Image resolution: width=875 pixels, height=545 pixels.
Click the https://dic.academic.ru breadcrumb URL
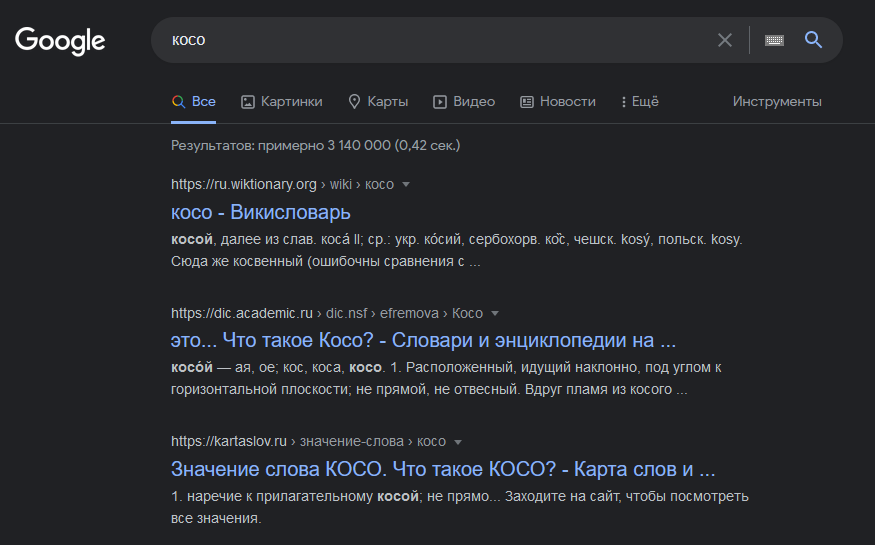(242, 313)
